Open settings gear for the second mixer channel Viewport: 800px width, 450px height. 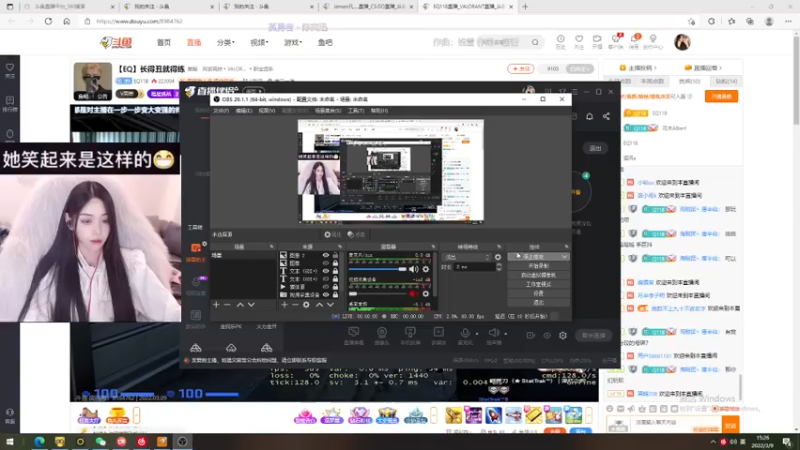[426, 294]
